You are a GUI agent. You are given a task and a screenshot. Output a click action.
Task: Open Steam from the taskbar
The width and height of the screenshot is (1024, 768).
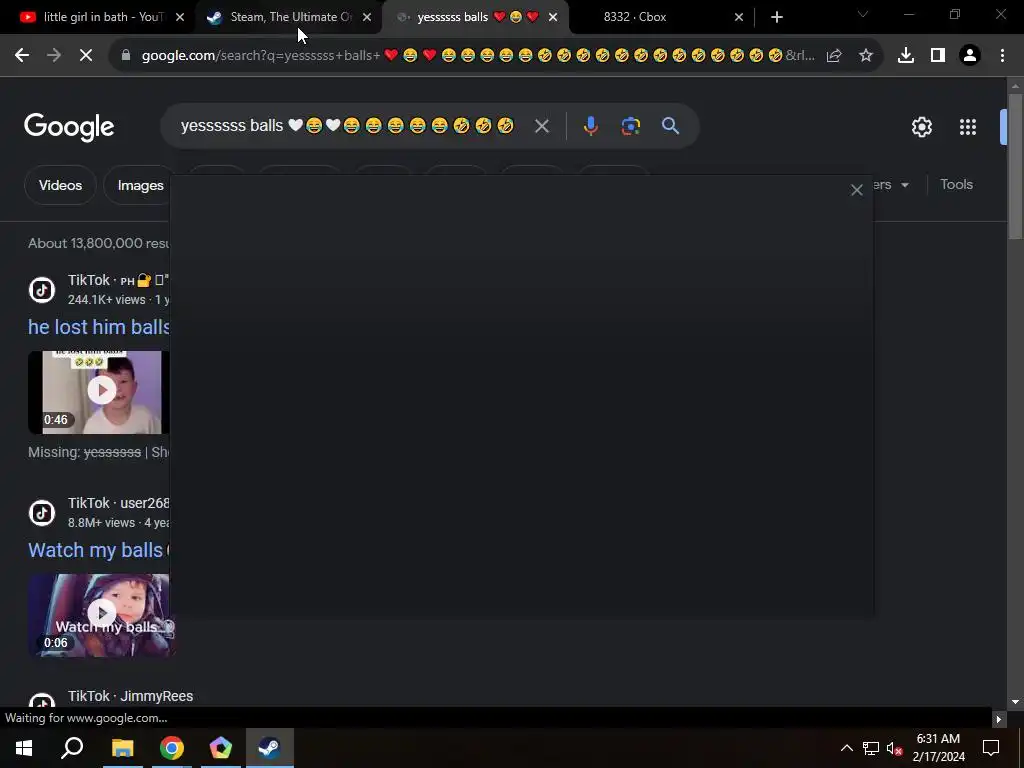(270, 748)
